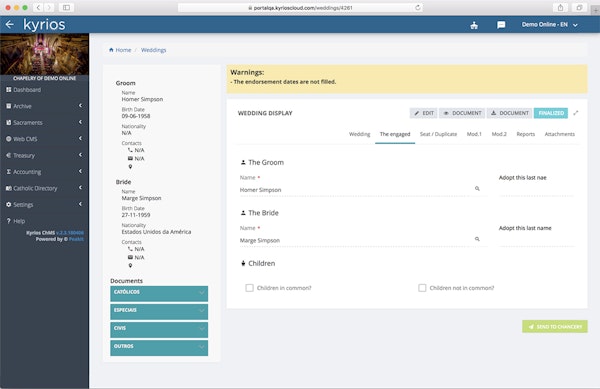Click the search magnifier in groom name field
The height and width of the screenshot is (389, 600).
pos(477,189)
